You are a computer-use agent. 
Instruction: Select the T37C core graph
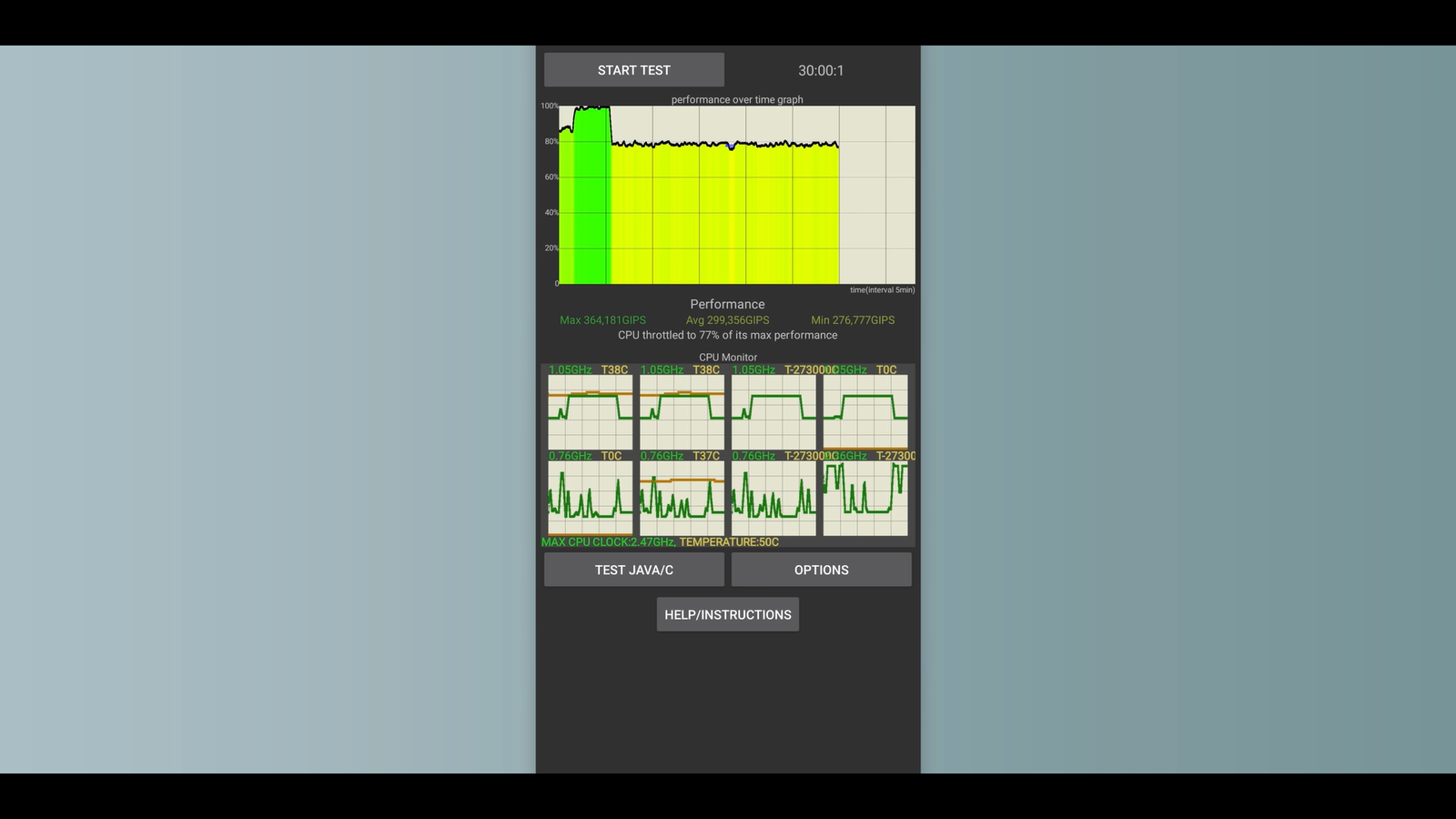pyautogui.click(x=682, y=498)
